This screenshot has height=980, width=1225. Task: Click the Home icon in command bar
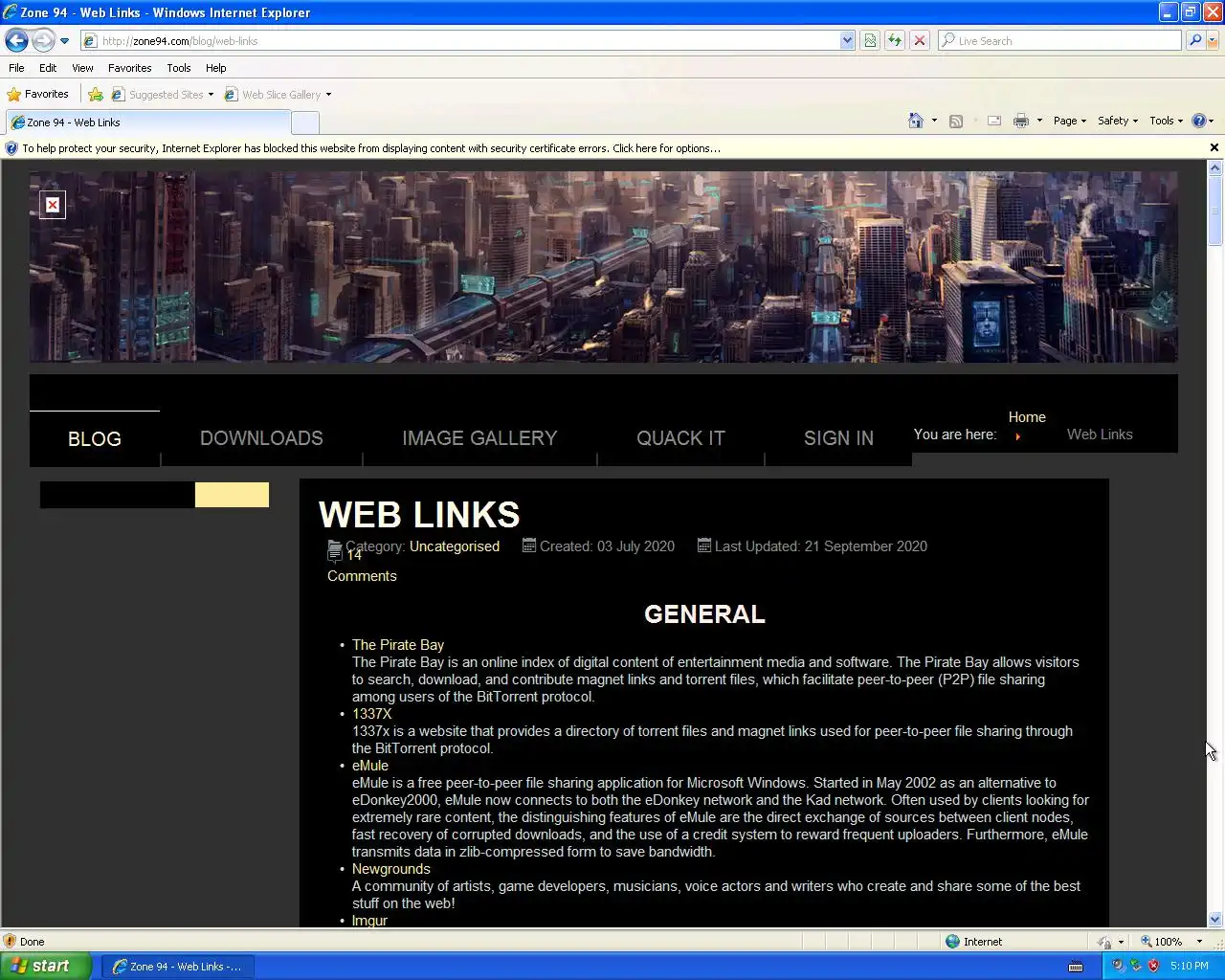click(x=916, y=121)
